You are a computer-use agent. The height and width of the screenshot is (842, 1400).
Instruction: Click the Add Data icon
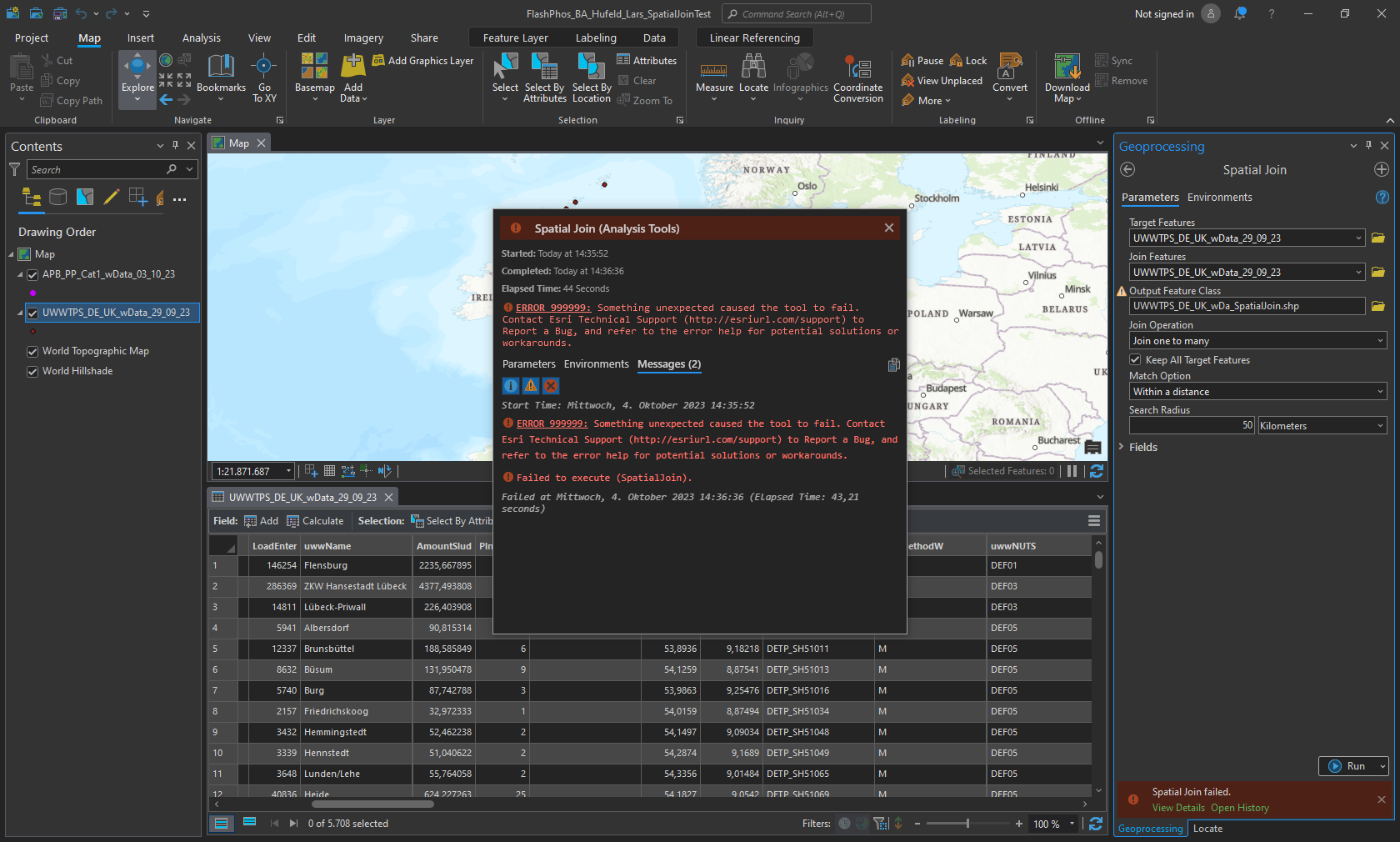(x=353, y=67)
